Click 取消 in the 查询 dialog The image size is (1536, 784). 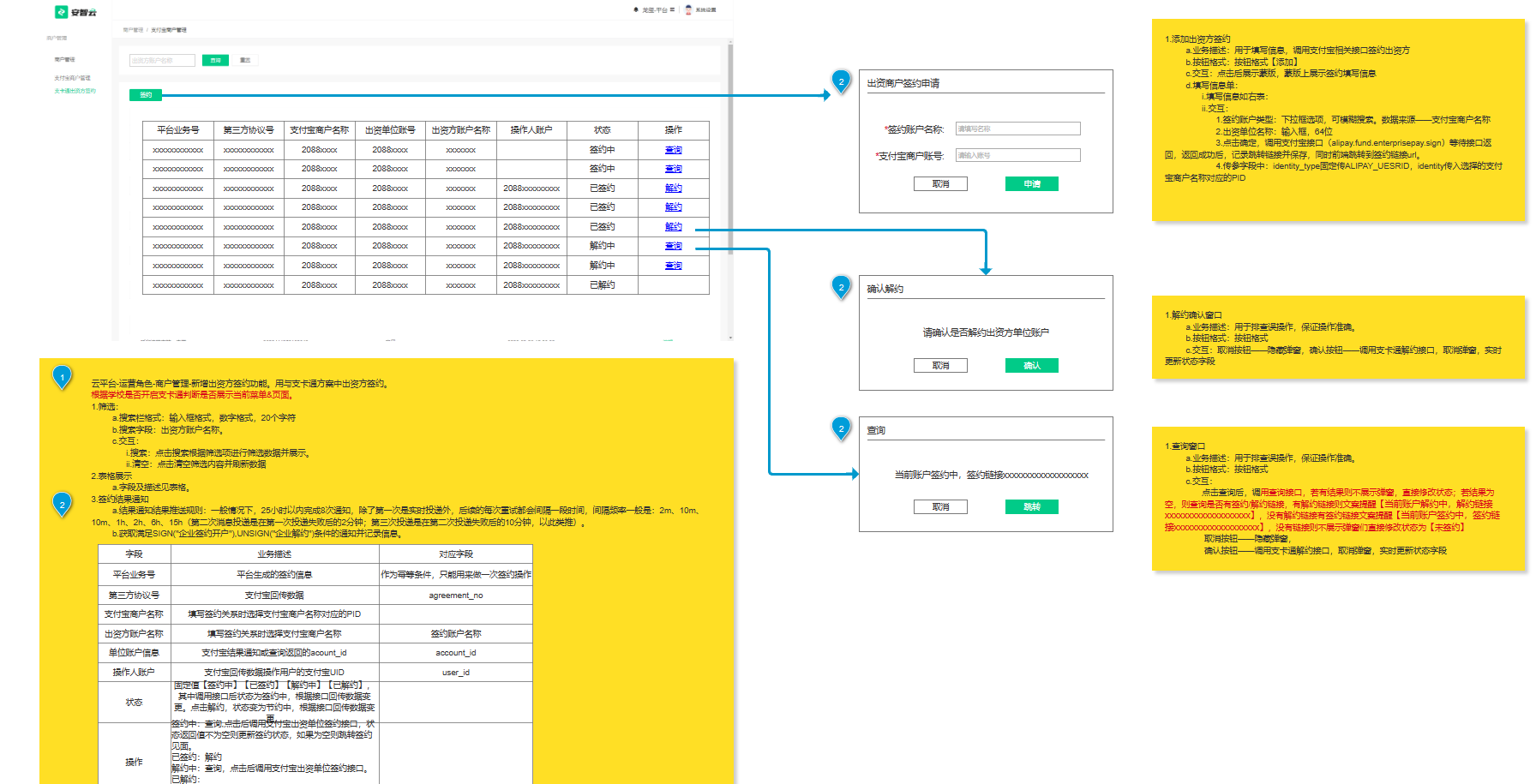coord(941,507)
